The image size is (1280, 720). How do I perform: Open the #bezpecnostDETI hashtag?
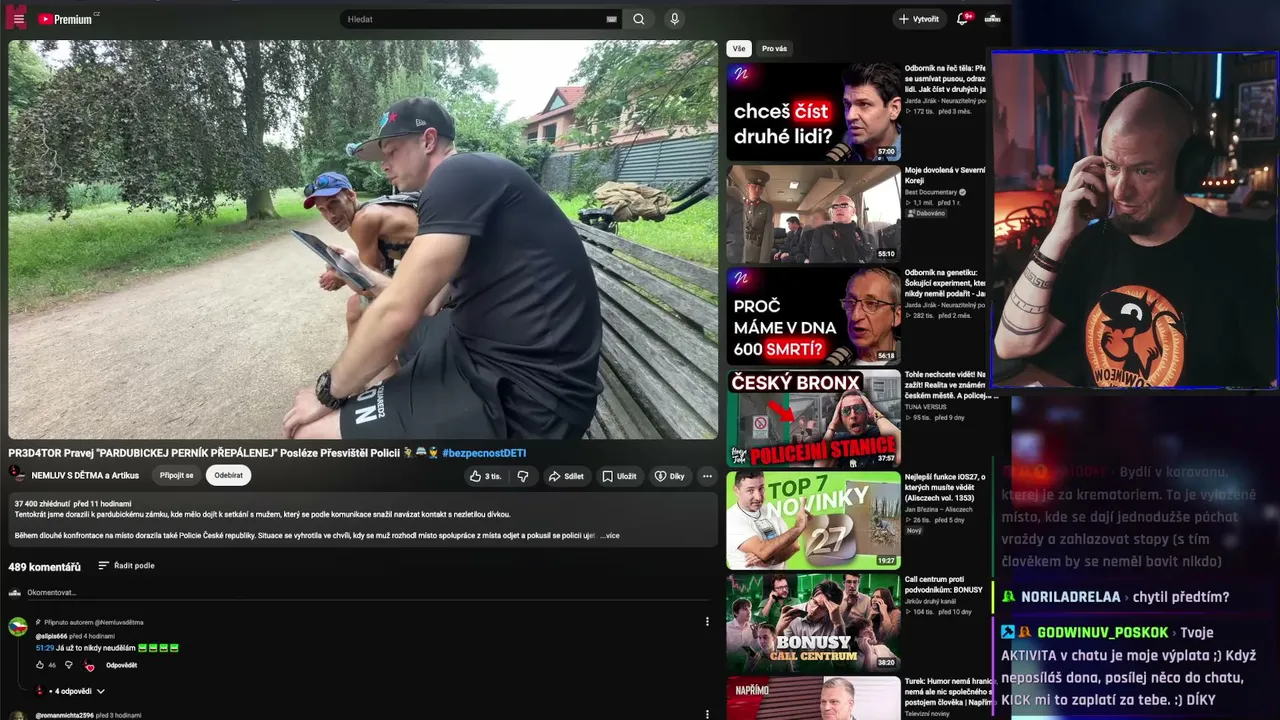point(484,453)
